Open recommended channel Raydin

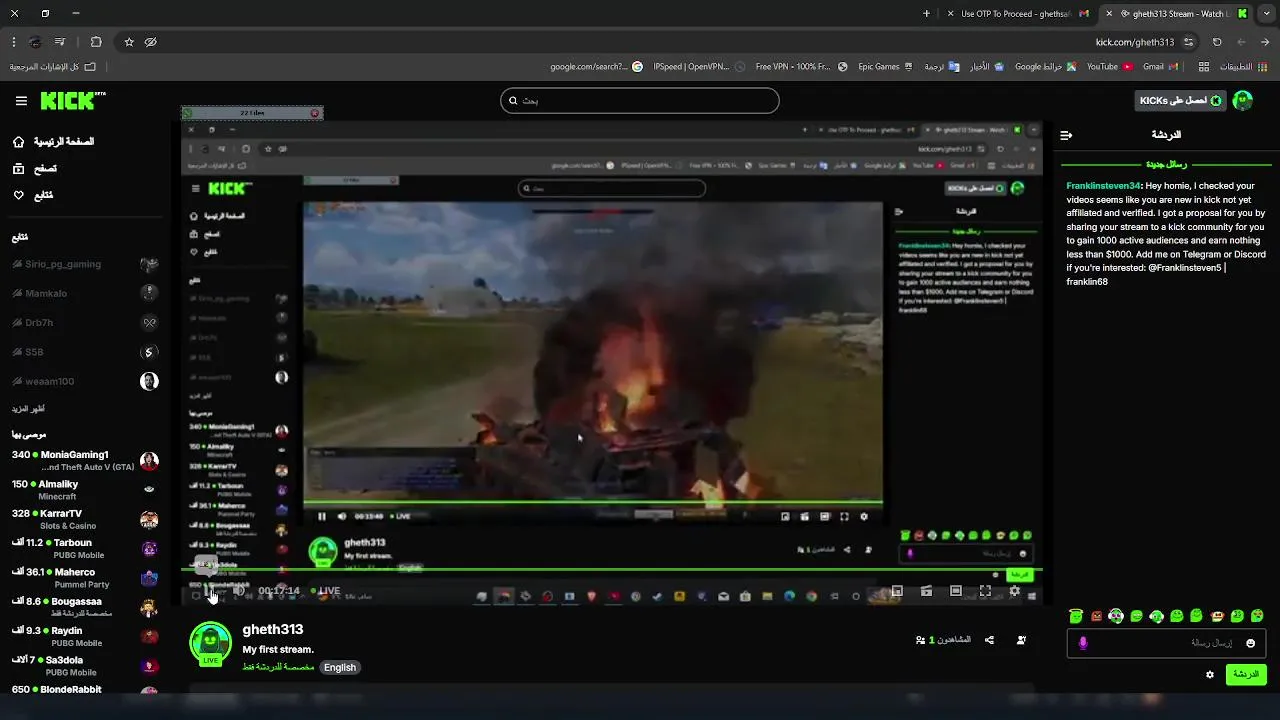[x=85, y=636]
